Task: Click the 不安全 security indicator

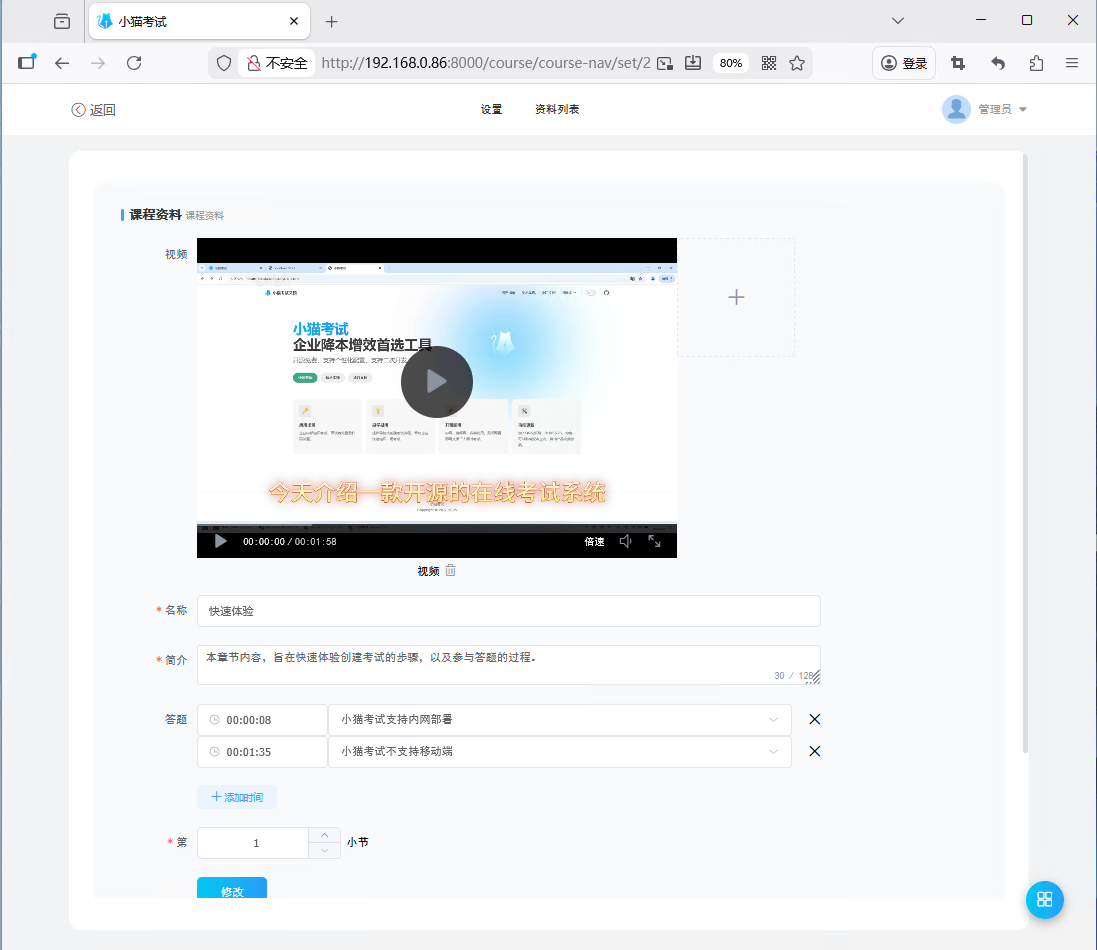Action: pos(277,63)
